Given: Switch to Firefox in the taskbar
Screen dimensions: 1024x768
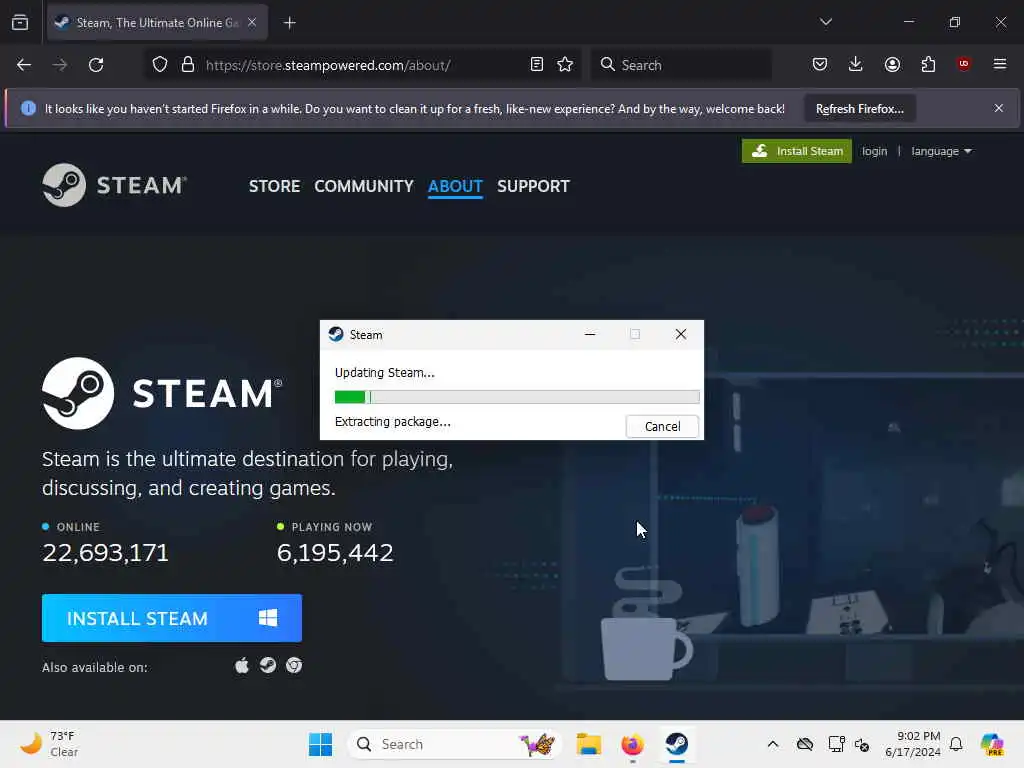Looking at the screenshot, I should [632, 744].
